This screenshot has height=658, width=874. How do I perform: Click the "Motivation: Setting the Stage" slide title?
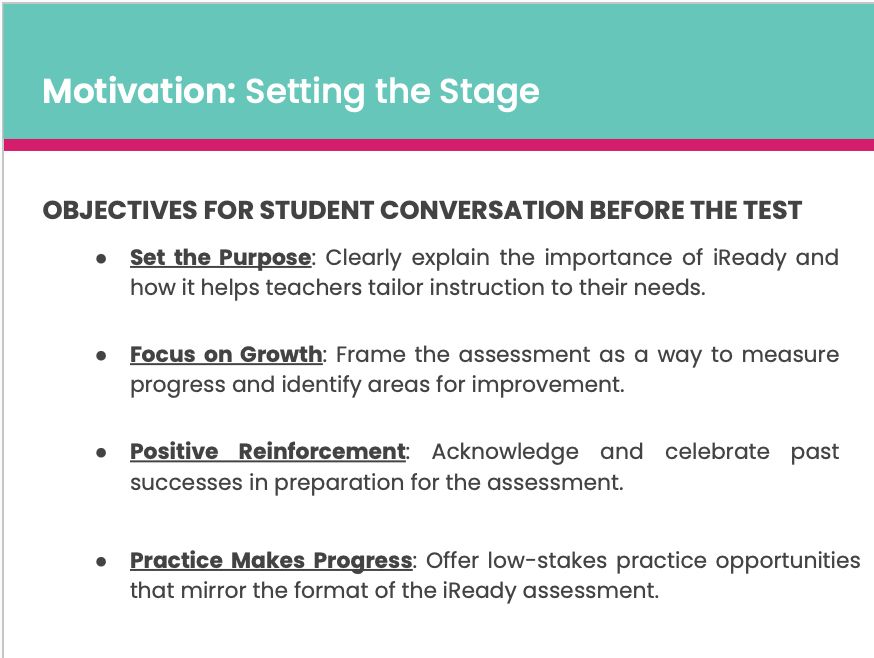pyautogui.click(x=291, y=91)
